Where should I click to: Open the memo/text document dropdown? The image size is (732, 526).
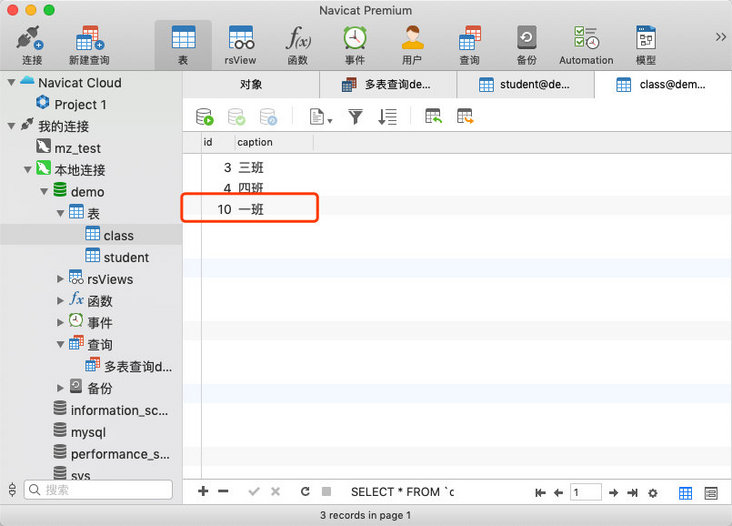tap(321, 117)
